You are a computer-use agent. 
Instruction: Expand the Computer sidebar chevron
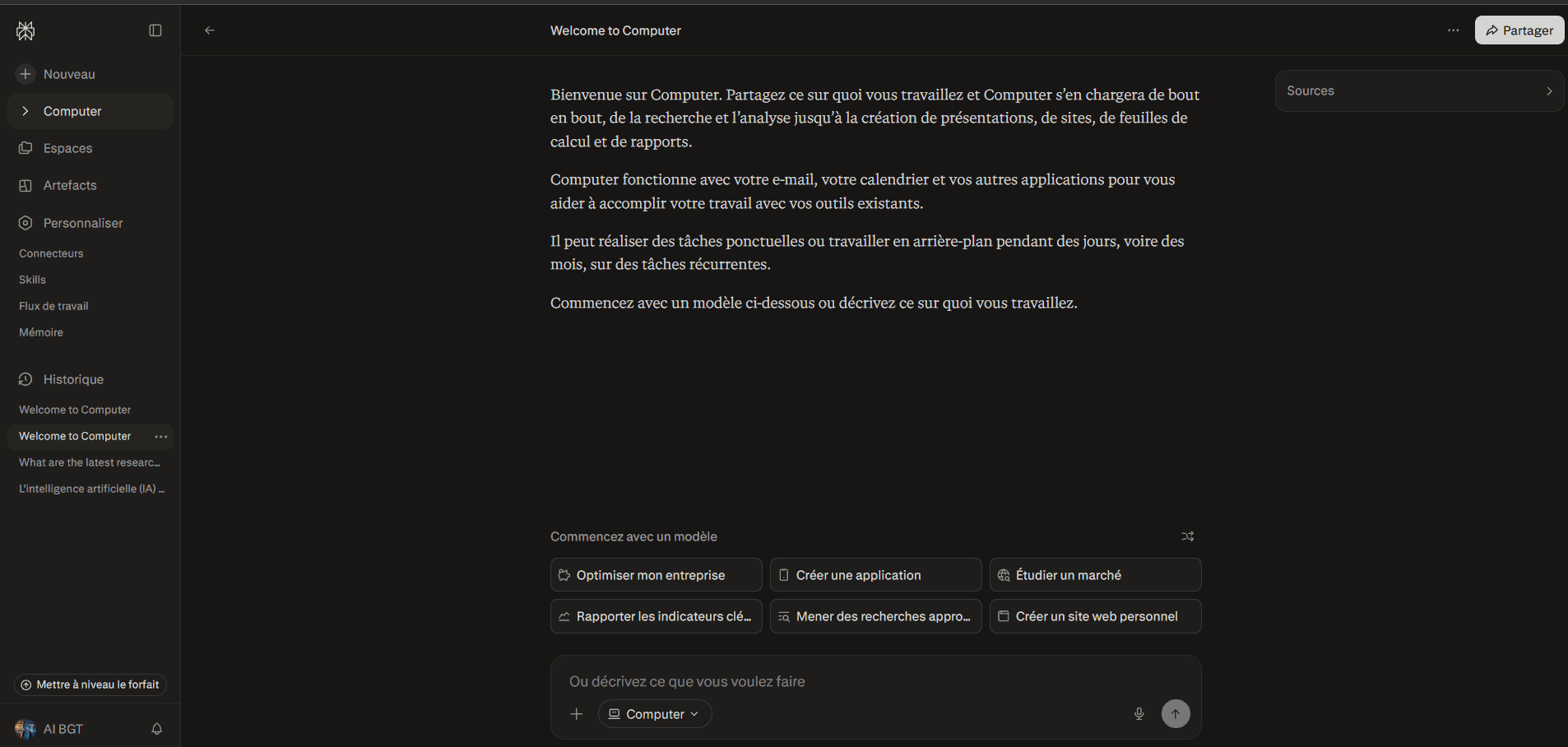[x=26, y=111]
